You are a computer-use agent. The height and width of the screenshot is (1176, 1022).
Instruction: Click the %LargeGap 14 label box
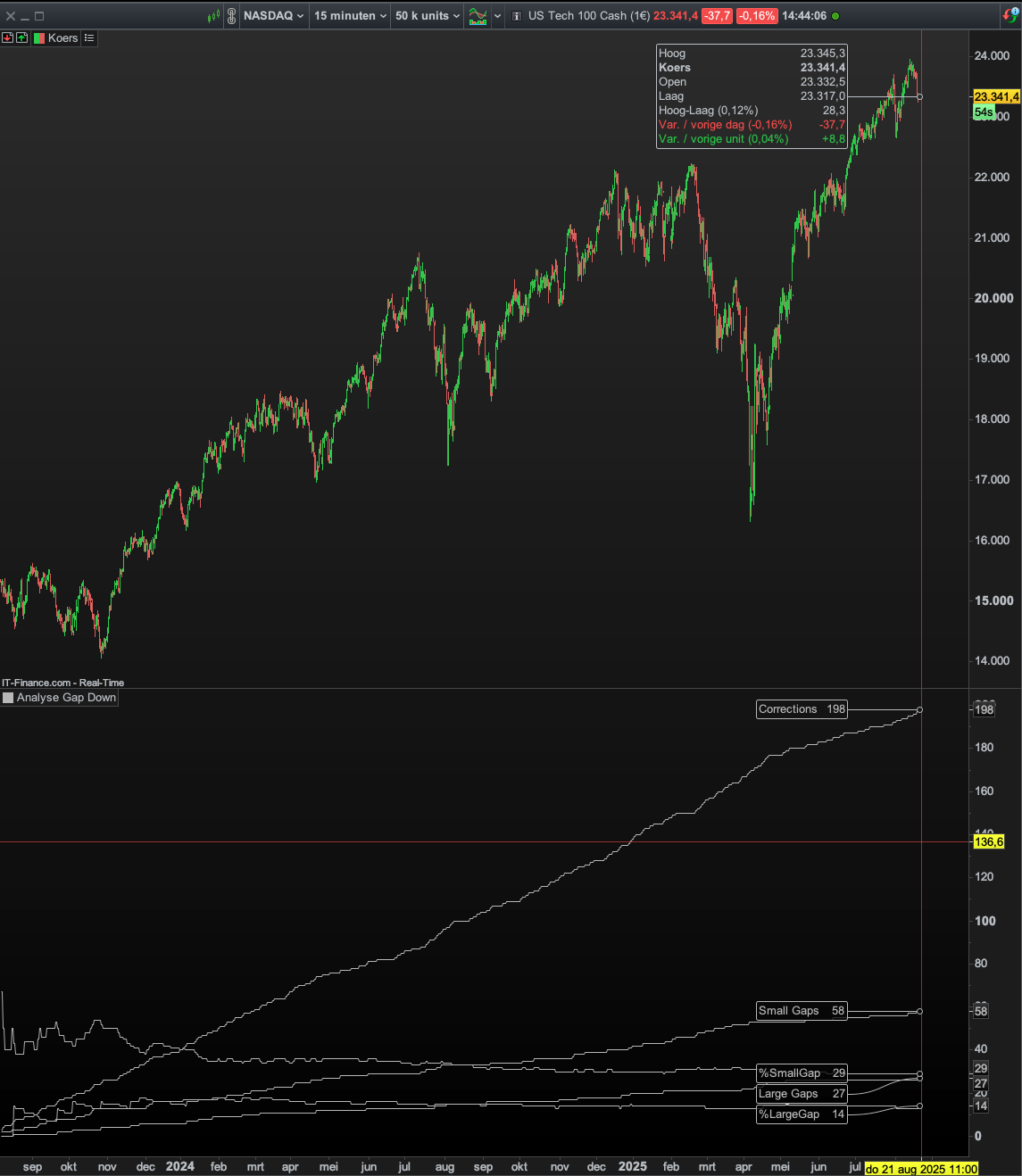tap(802, 1114)
